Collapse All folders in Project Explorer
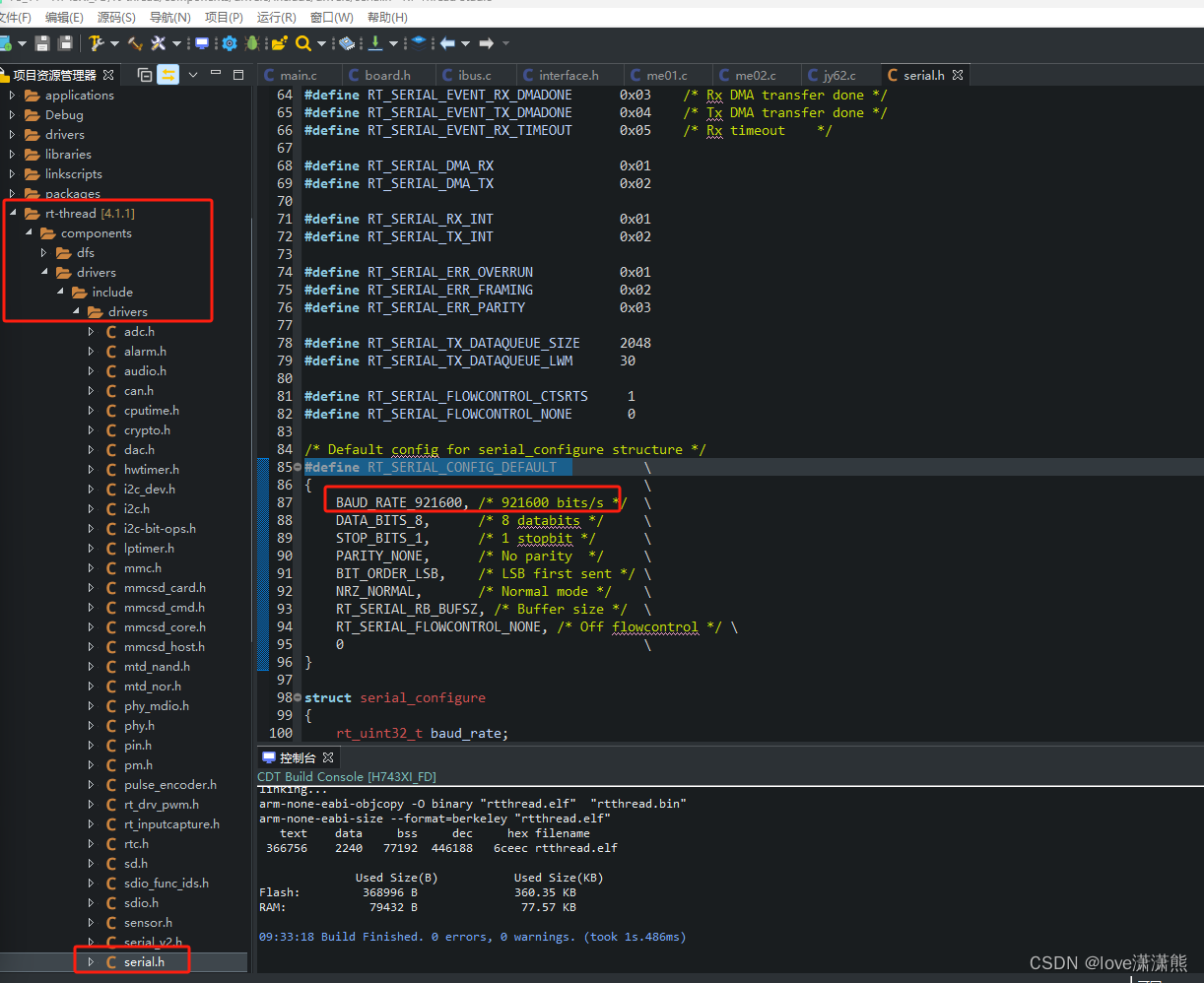The height and width of the screenshot is (983, 1204). point(145,75)
